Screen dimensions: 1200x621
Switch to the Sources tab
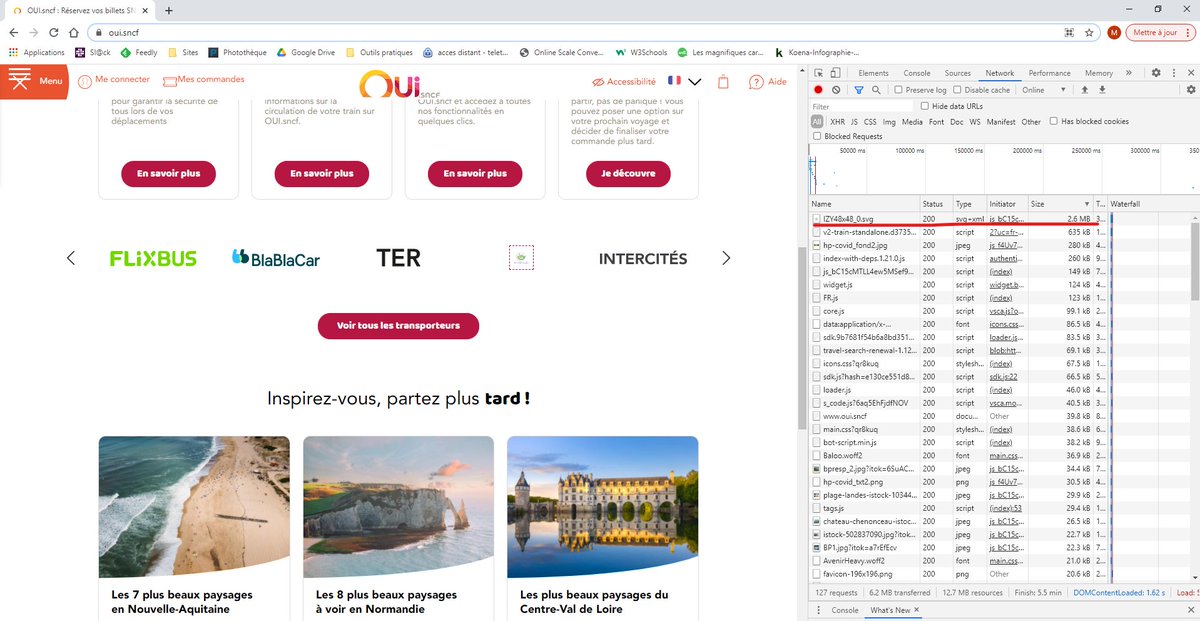click(x=958, y=73)
